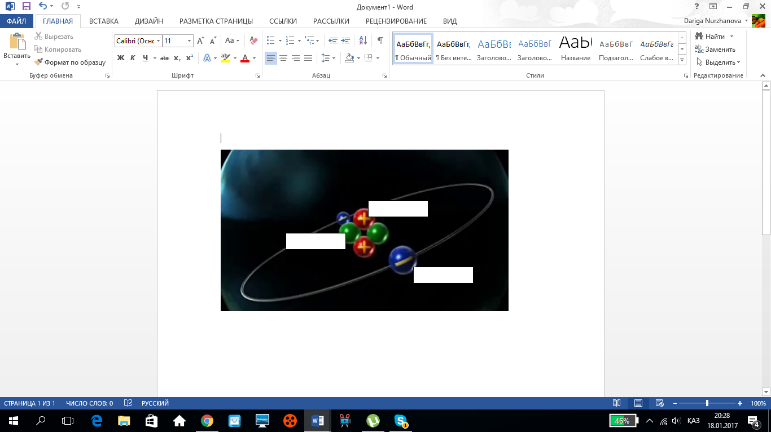This screenshot has height=432, width=771.
Task: Click the Redo arrow in quick access
Action: coord(65,6)
